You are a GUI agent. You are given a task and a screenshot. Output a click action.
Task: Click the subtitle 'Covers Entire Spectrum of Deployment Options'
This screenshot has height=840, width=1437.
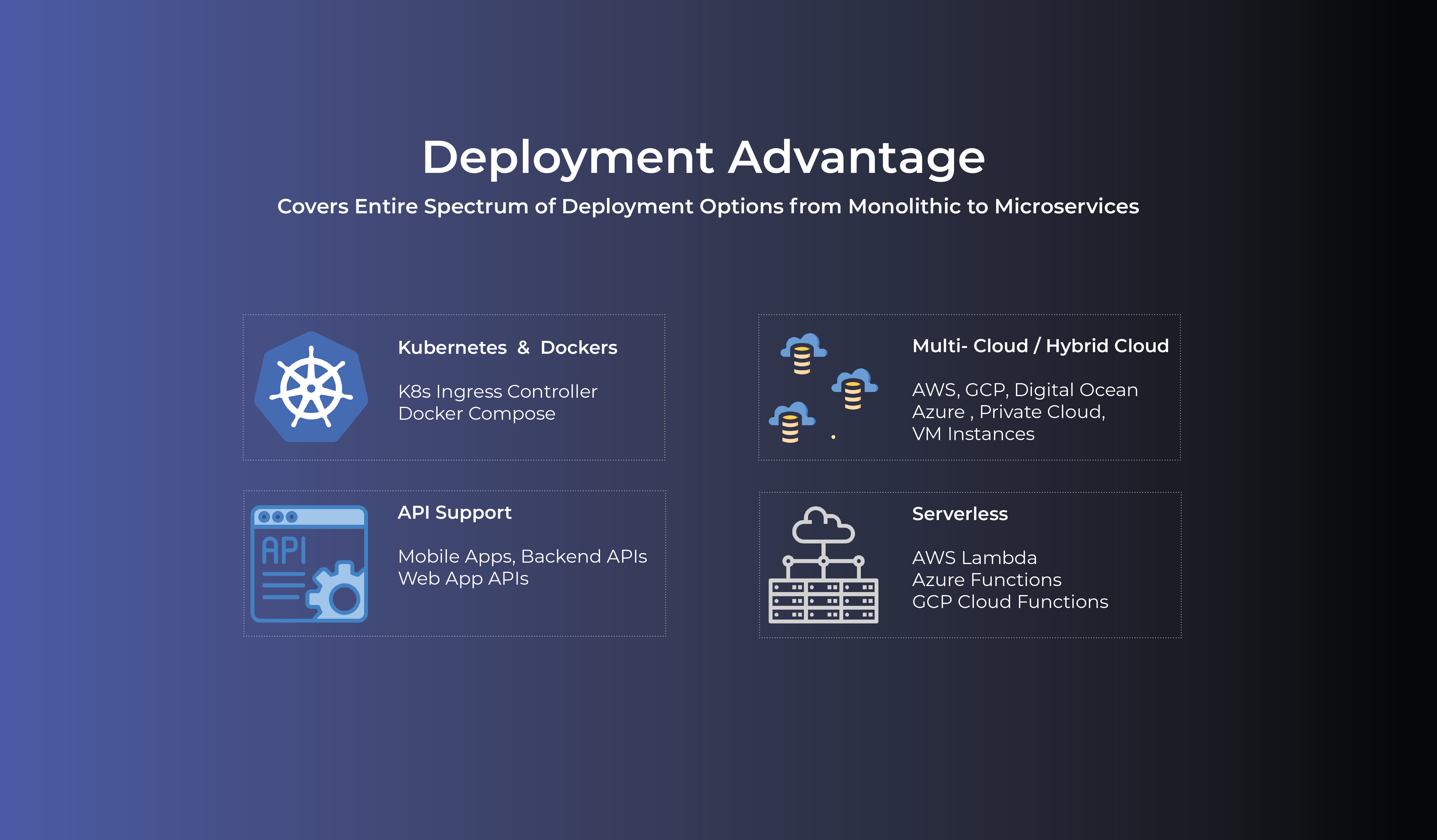click(x=531, y=206)
